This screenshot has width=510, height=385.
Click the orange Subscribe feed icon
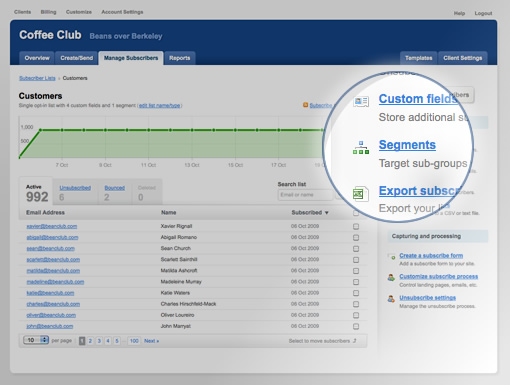pyautogui.click(x=305, y=105)
